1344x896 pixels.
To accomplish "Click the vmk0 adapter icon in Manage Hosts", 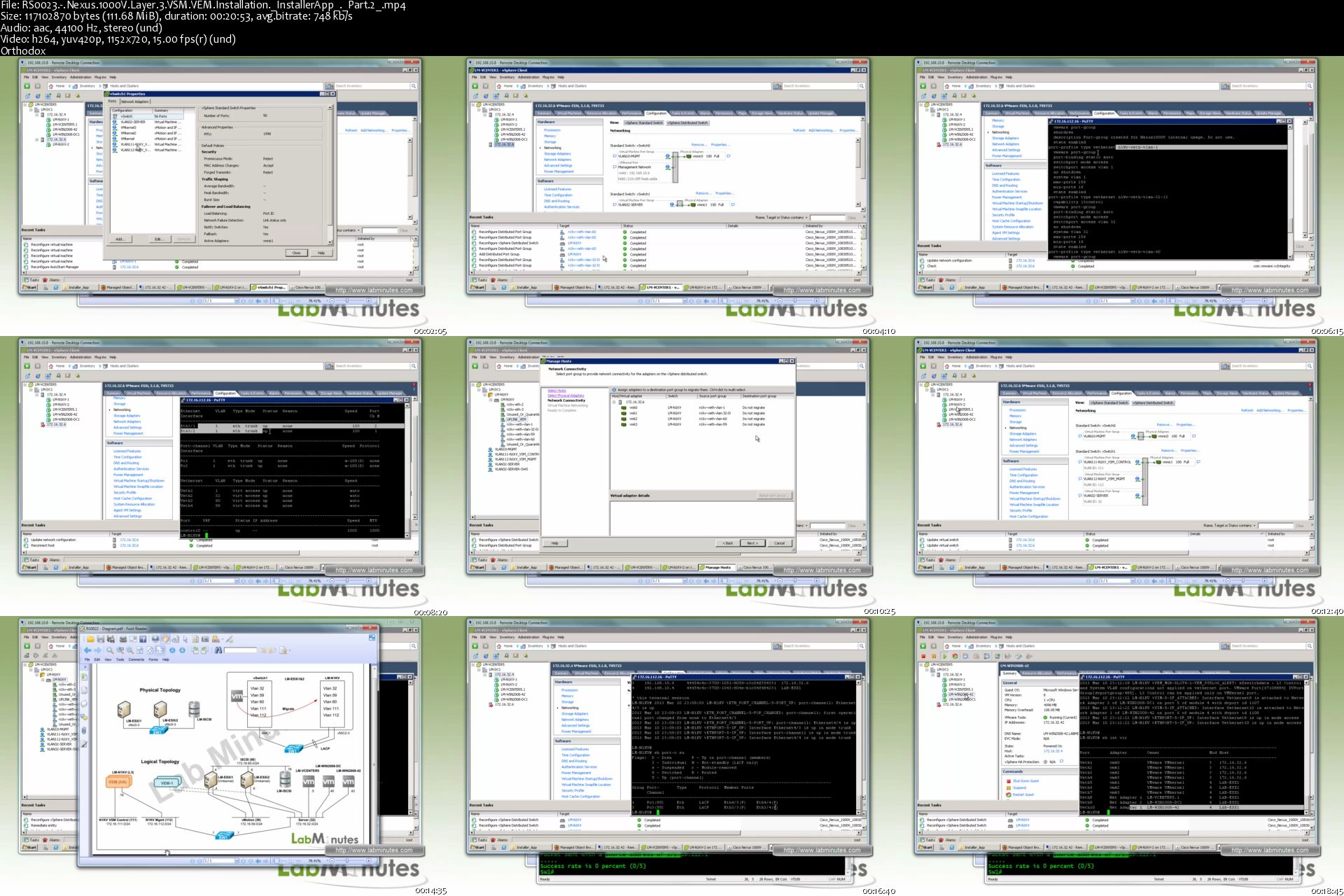I will point(624,407).
